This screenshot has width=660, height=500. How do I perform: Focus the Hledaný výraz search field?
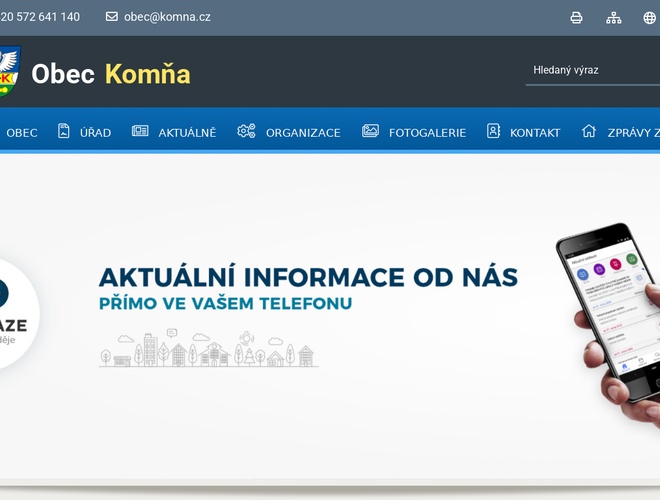(x=593, y=70)
